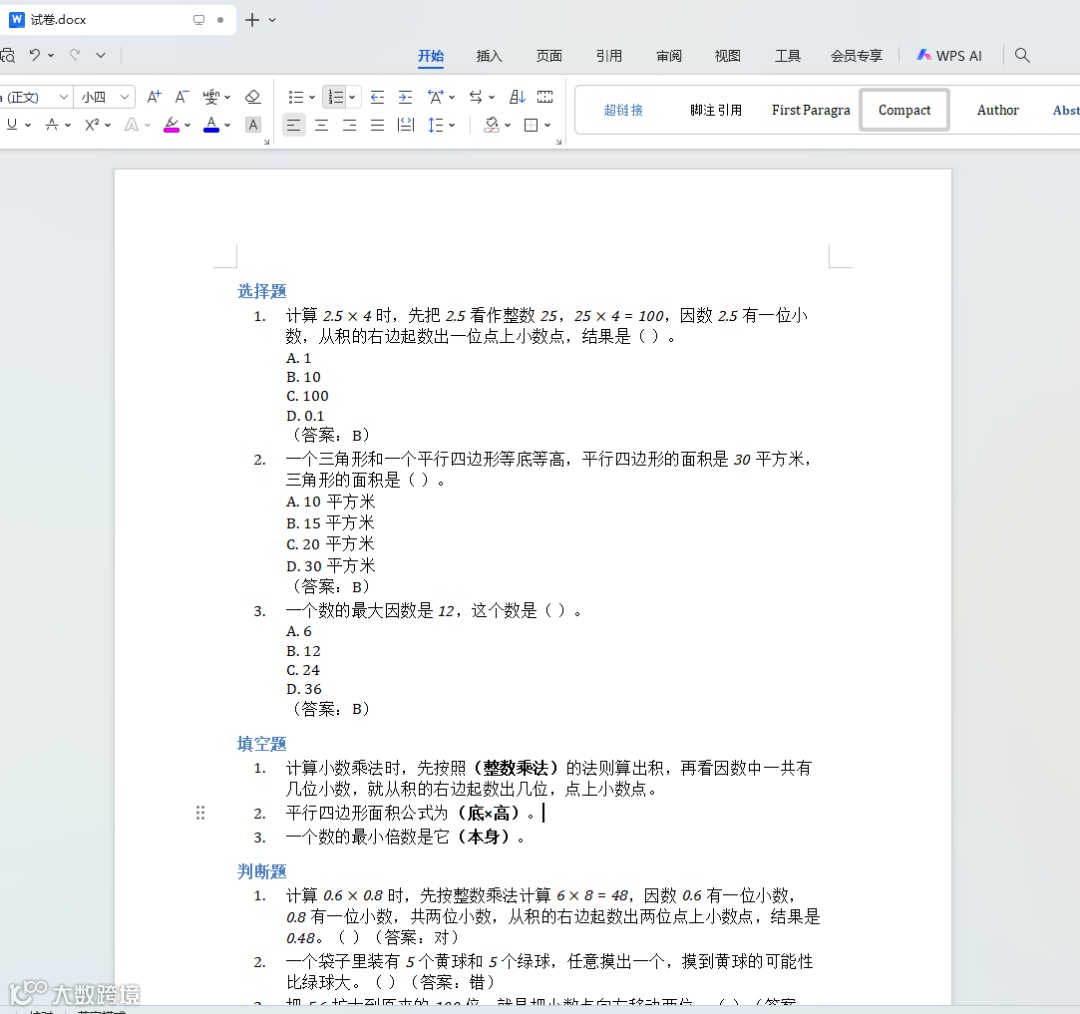Open the search magnifier icon
The image size is (1080, 1014).
[1022, 55]
